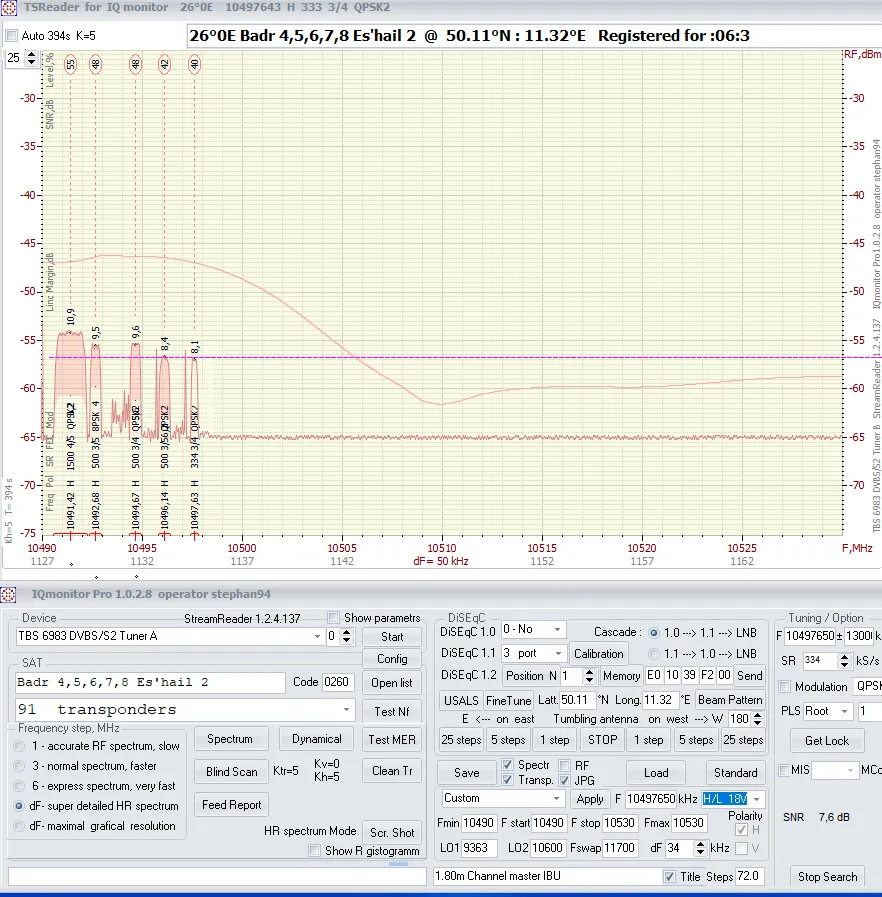
Task: Increase the SR value with stepper
Action: point(844,656)
